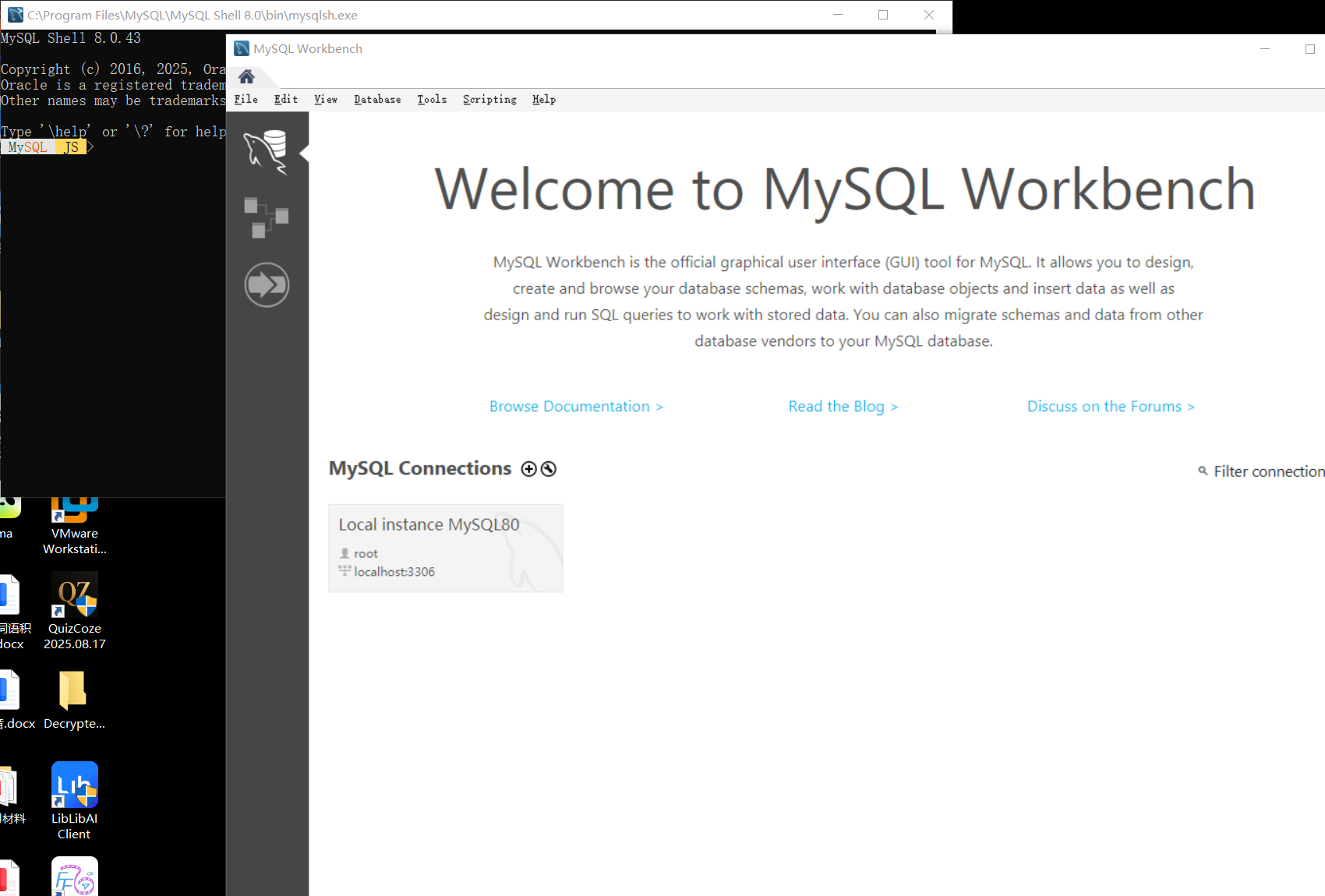Open the Migration wizard sidebar icon
The height and width of the screenshot is (896, 1325).
click(x=267, y=284)
